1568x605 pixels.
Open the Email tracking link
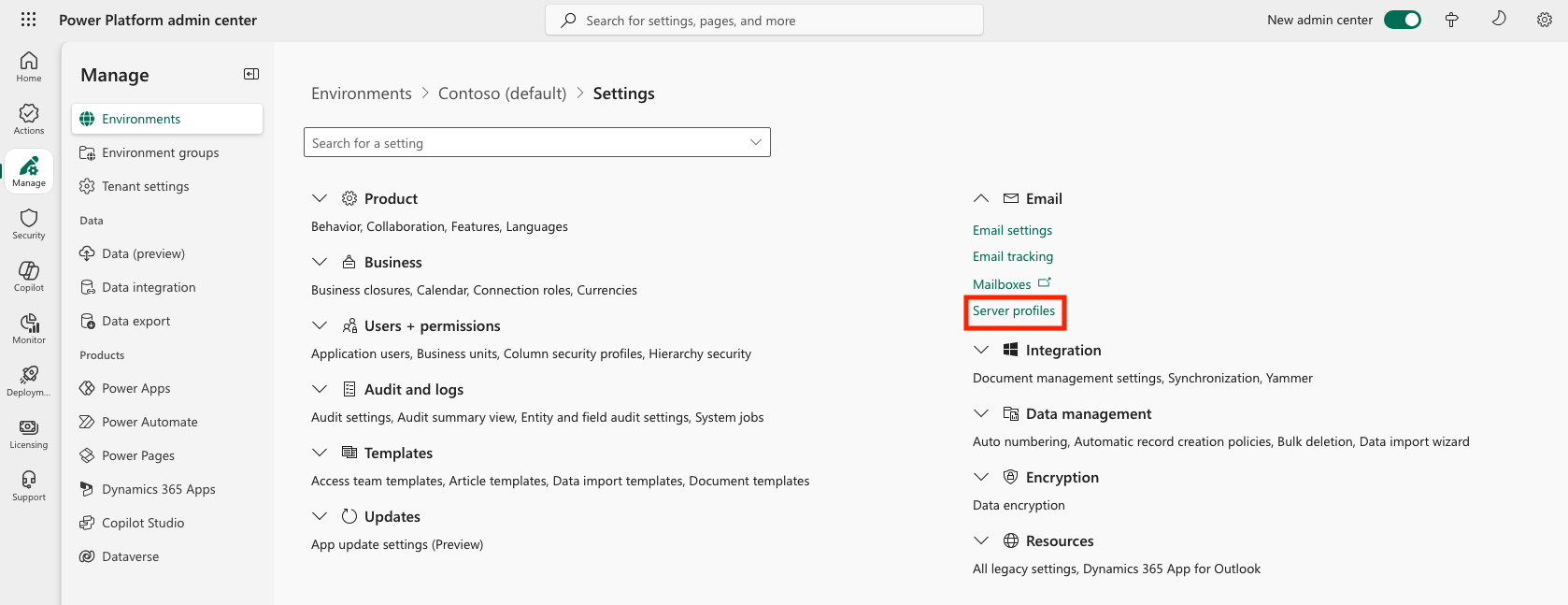1013,256
